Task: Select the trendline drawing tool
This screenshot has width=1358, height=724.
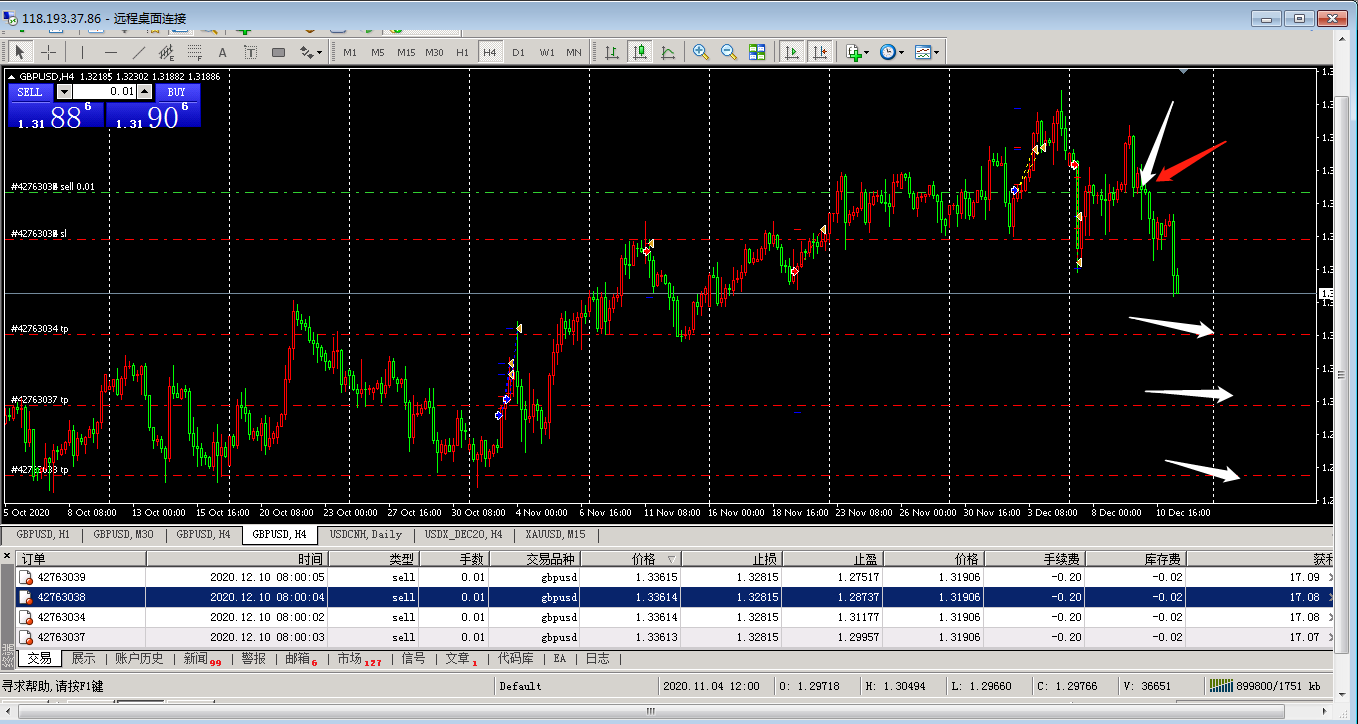Action: [x=139, y=52]
